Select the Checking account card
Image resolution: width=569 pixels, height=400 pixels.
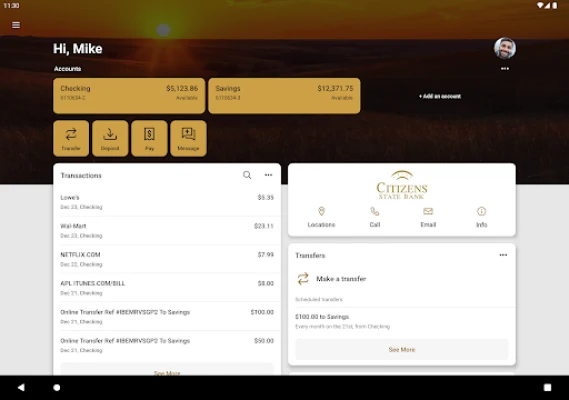coord(129,96)
